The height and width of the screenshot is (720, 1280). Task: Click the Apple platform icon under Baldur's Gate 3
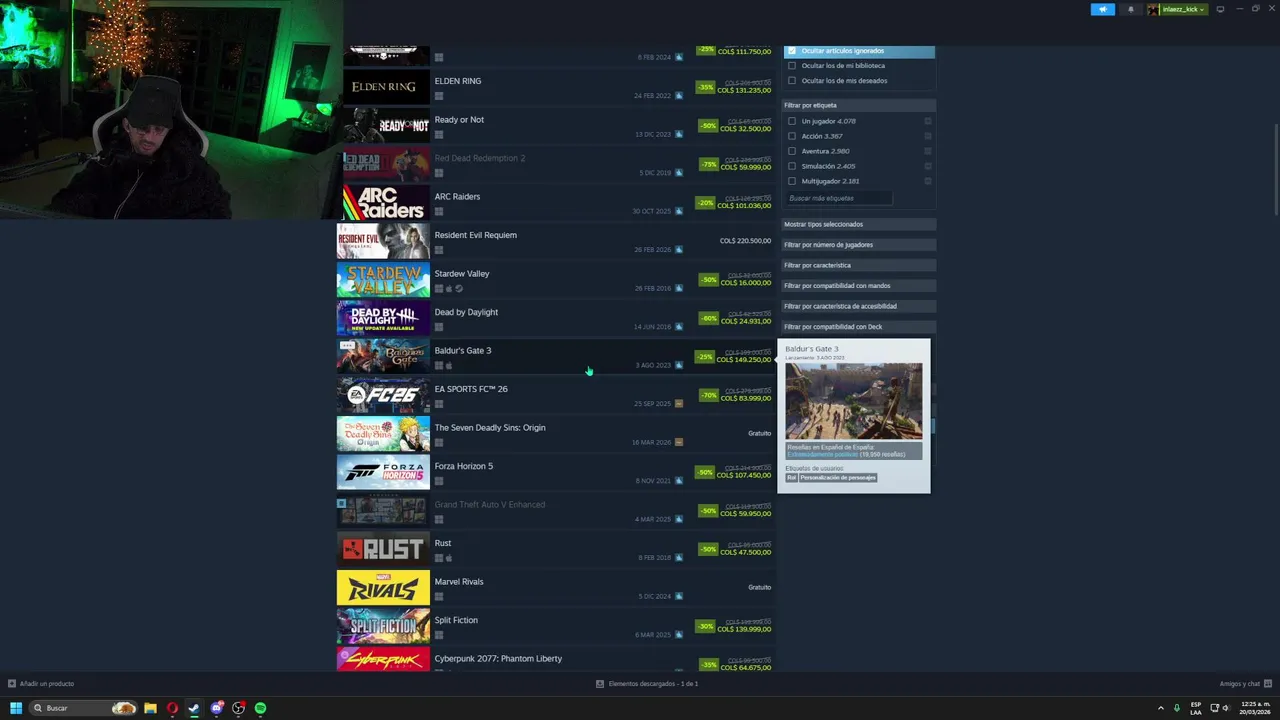449,365
